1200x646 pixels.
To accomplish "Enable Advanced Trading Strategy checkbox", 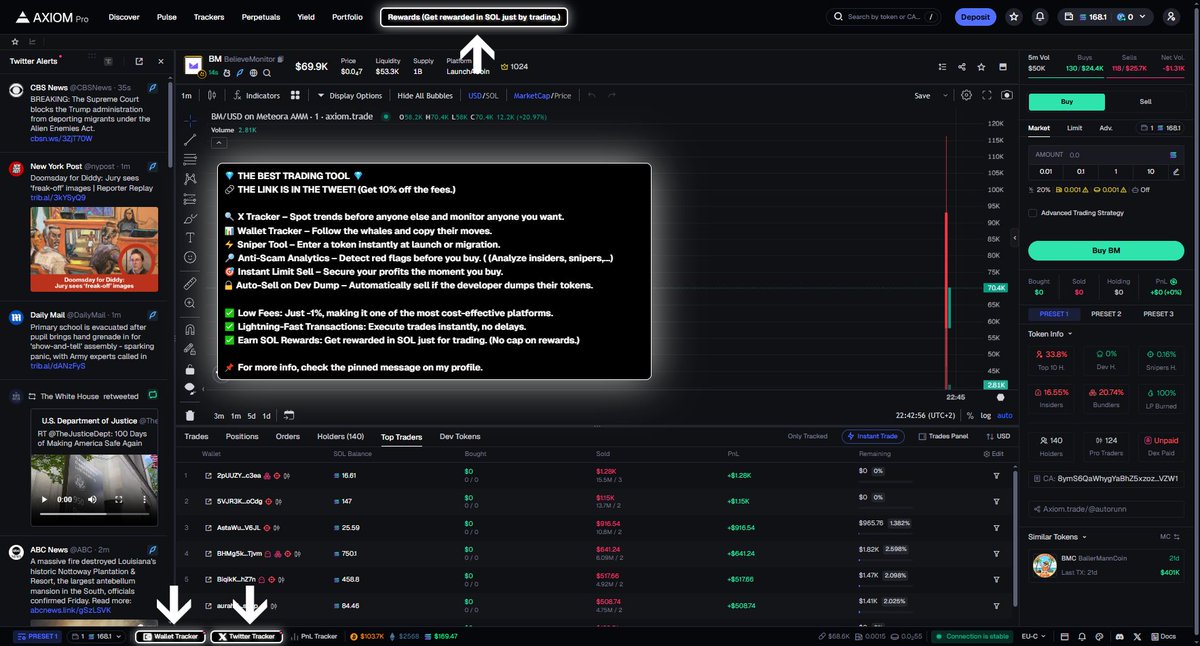I will click(x=1033, y=213).
